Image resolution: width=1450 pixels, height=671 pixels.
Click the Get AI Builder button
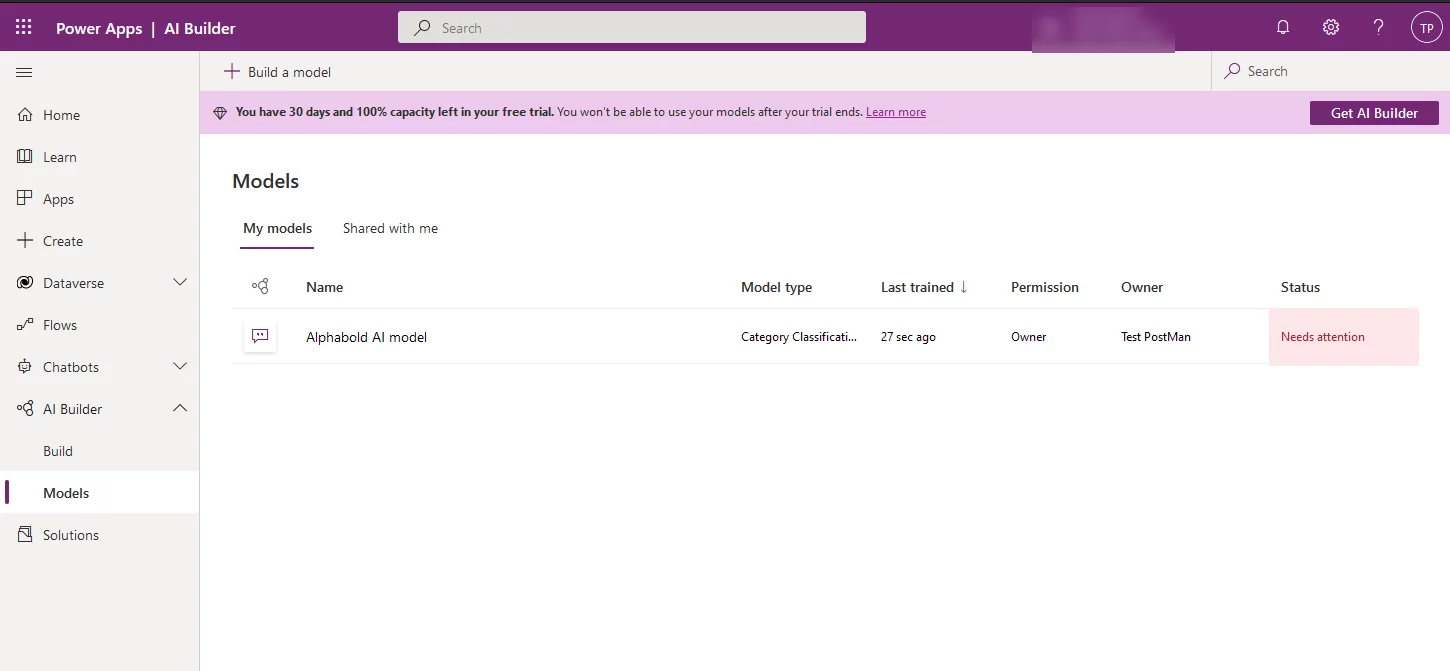point(1374,113)
